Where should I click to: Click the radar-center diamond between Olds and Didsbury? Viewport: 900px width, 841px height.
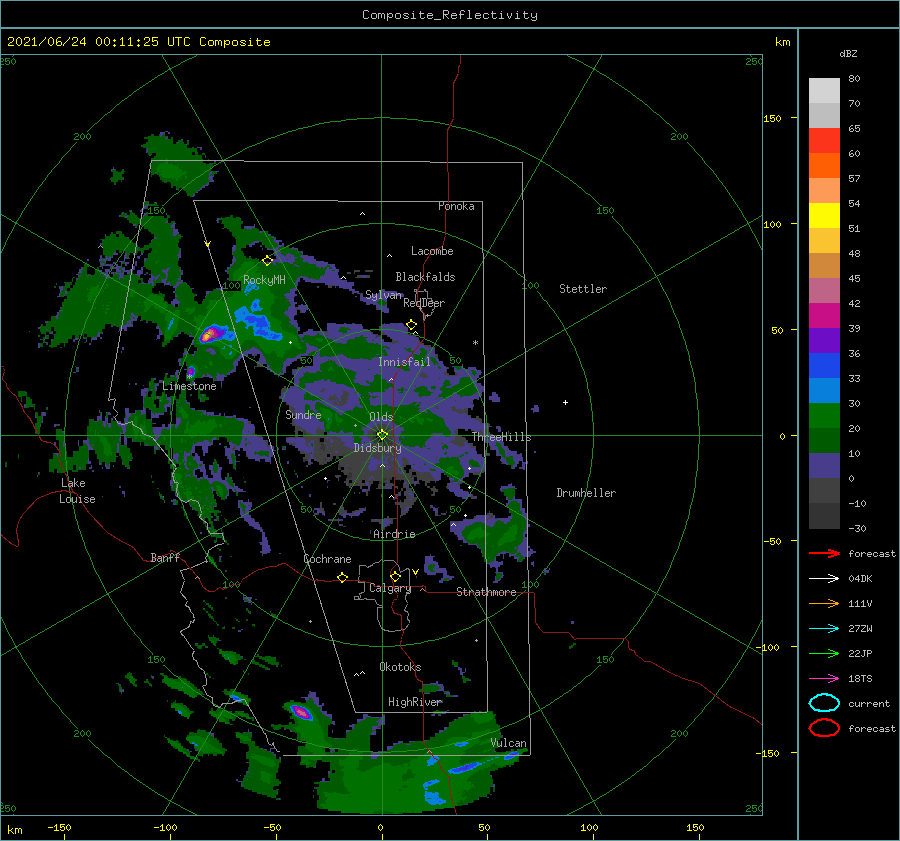coord(382,435)
